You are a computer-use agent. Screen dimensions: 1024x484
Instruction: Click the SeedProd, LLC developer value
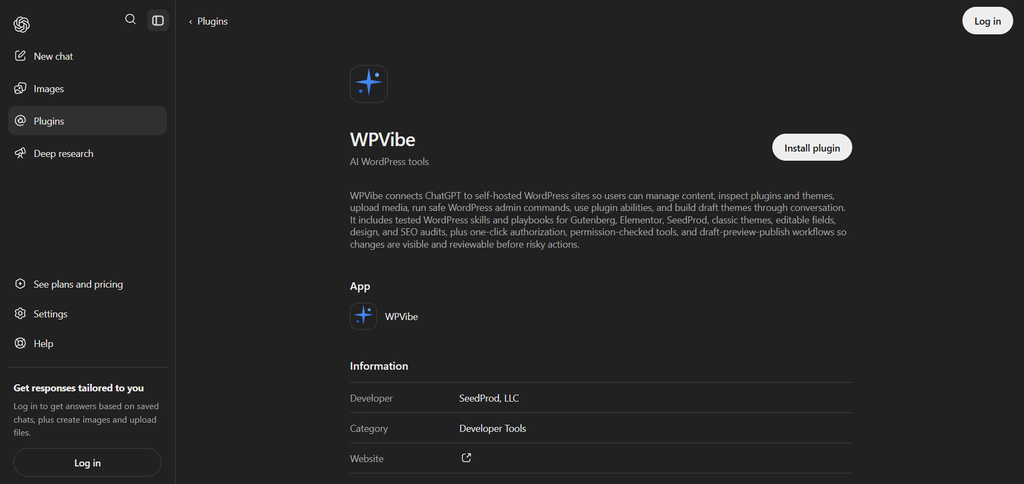point(489,398)
